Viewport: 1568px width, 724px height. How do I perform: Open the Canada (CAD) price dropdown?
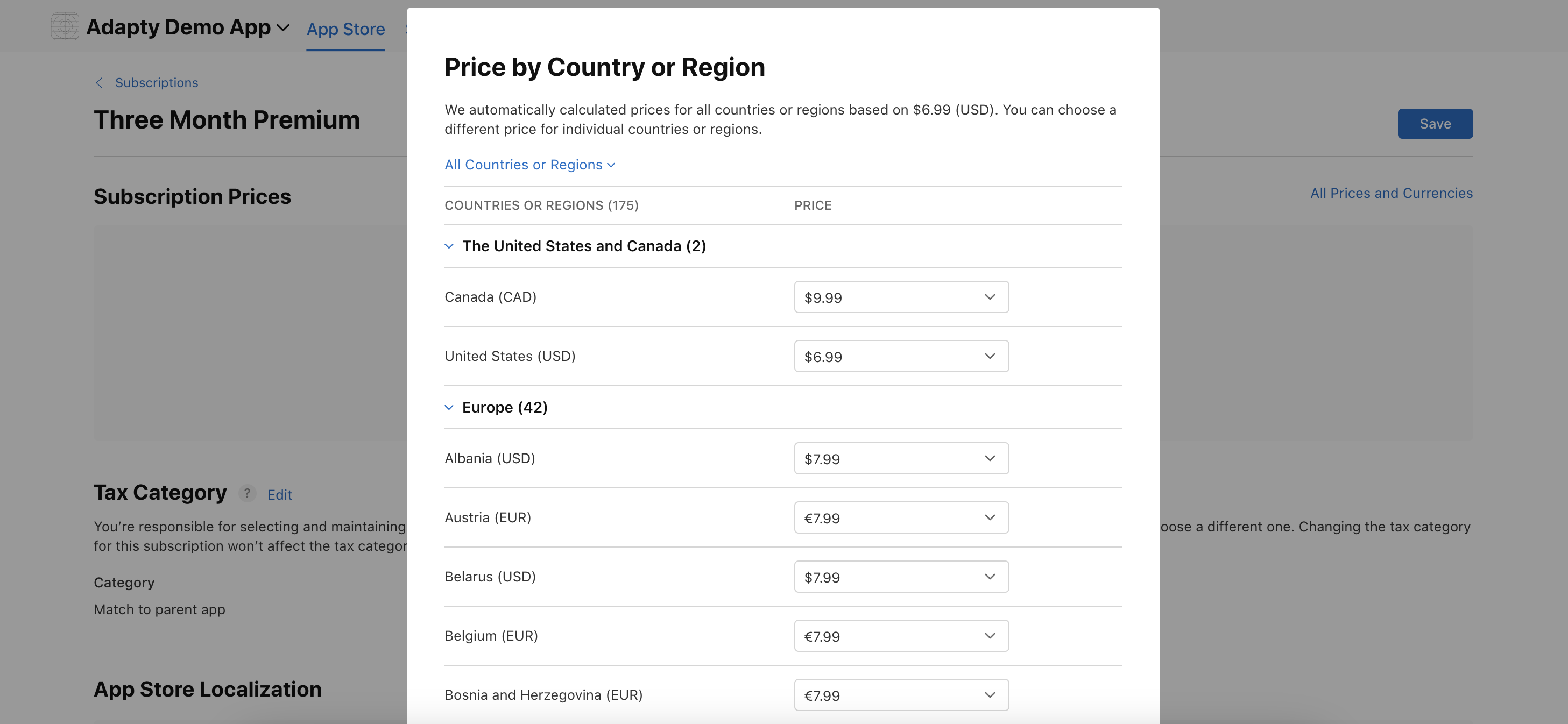(901, 297)
